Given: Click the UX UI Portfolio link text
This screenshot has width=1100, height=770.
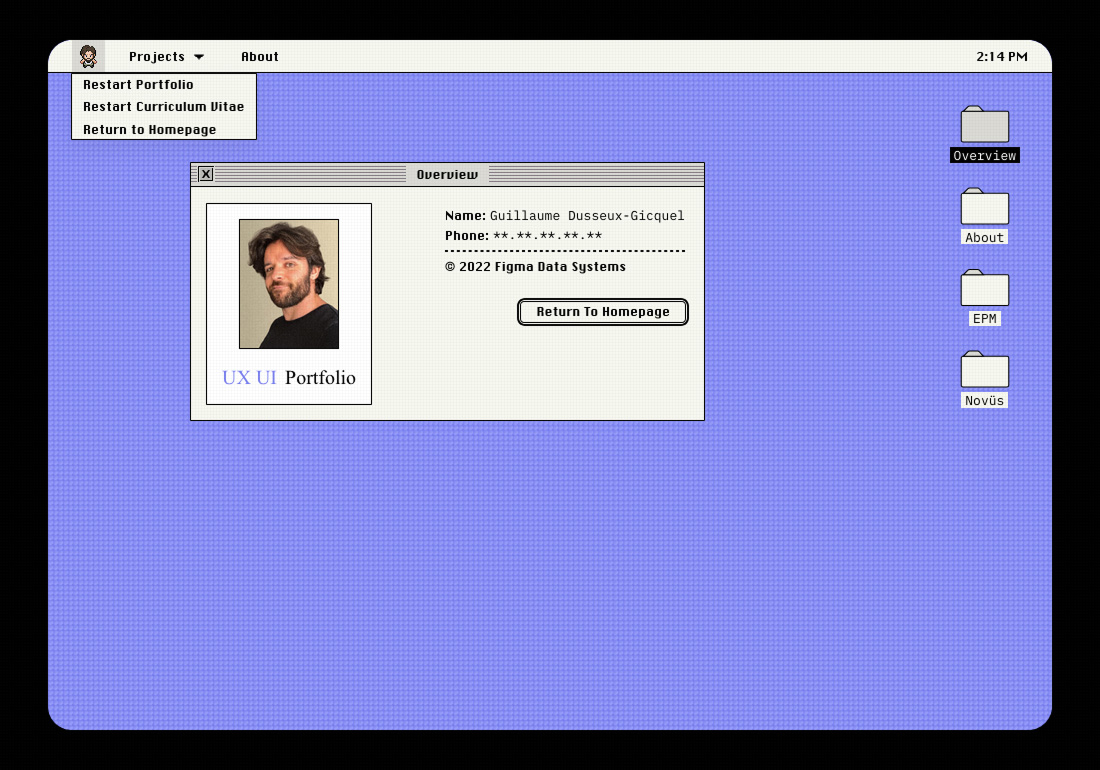Looking at the screenshot, I should [288, 377].
